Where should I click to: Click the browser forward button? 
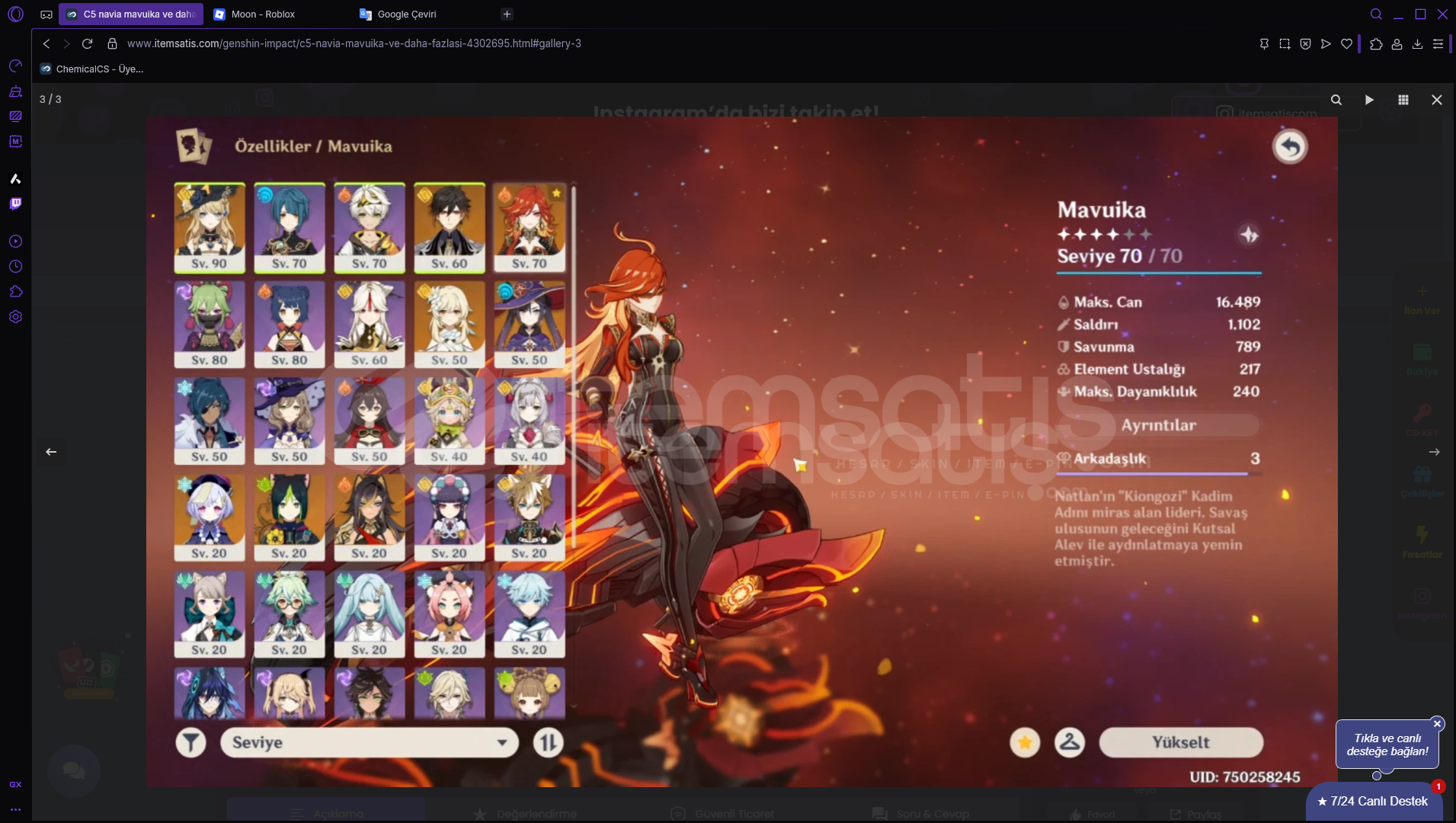click(x=67, y=43)
